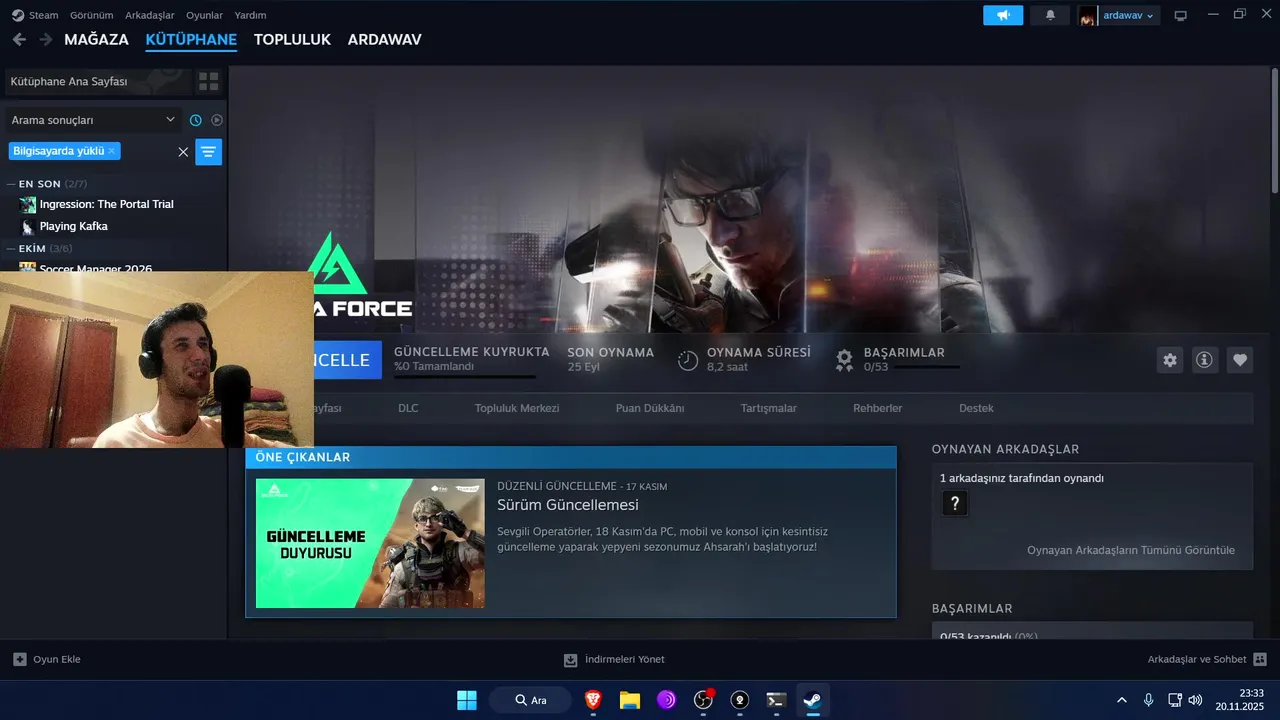Open the Arkadaşlar menu

150,15
